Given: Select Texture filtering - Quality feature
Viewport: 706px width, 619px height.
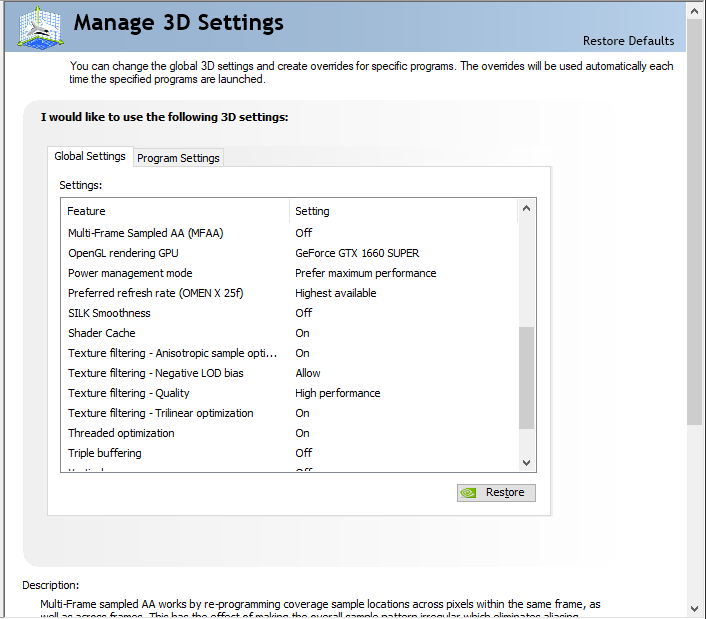Looking at the screenshot, I should pyautogui.click(x=129, y=393).
